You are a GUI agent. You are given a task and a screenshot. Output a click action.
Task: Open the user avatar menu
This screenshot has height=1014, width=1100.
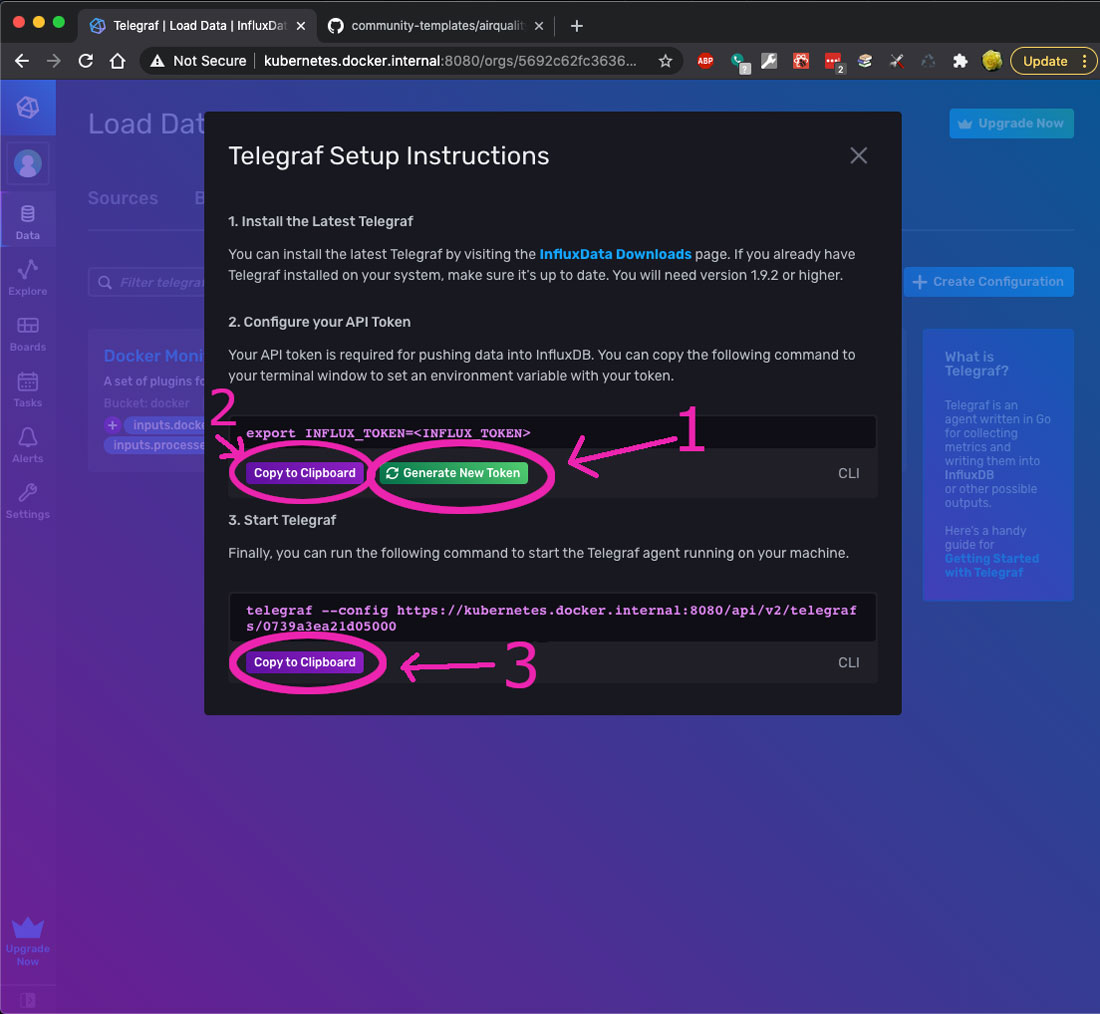(x=28, y=163)
